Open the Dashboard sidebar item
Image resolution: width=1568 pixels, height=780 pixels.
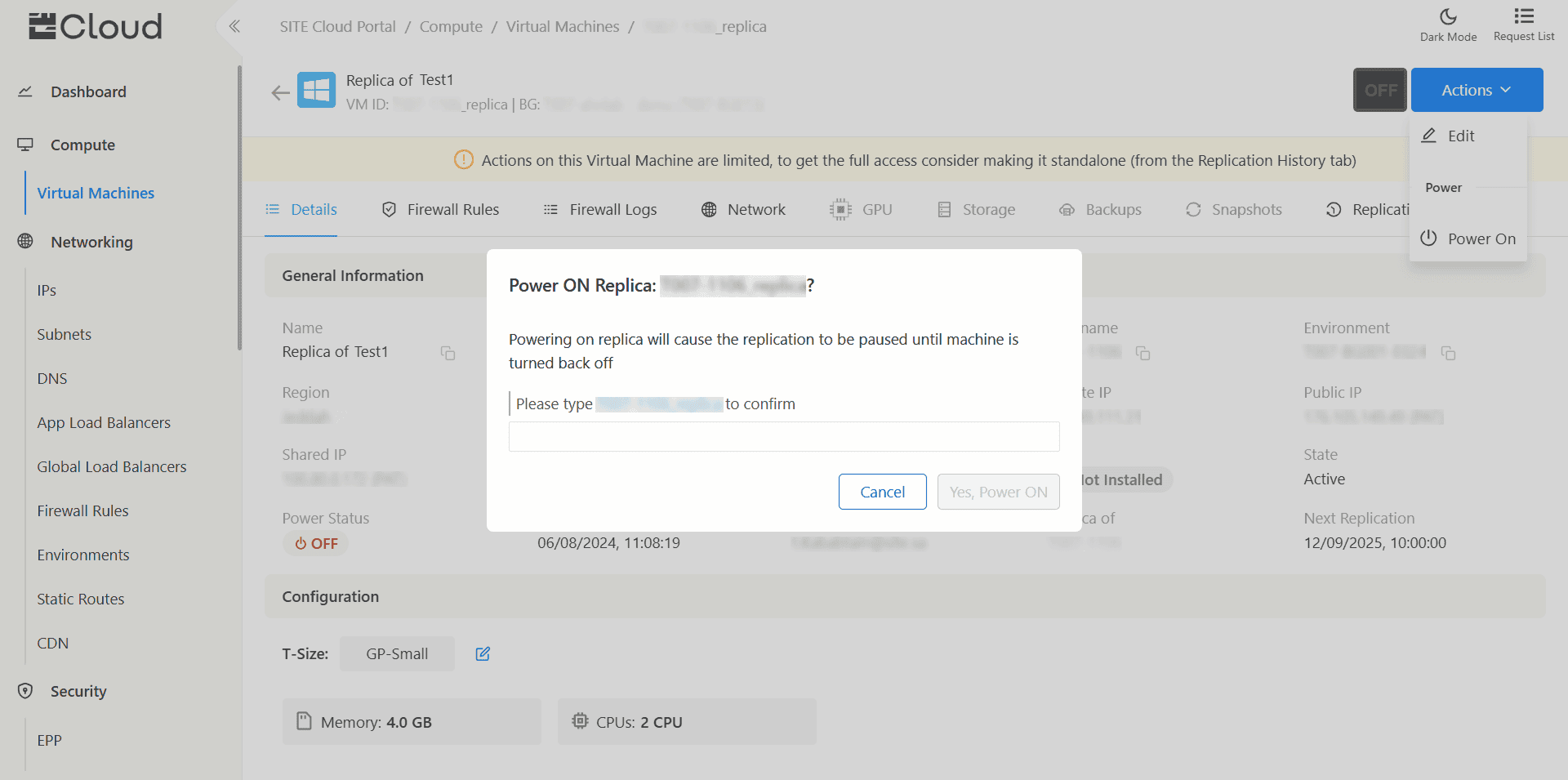[88, 91]
